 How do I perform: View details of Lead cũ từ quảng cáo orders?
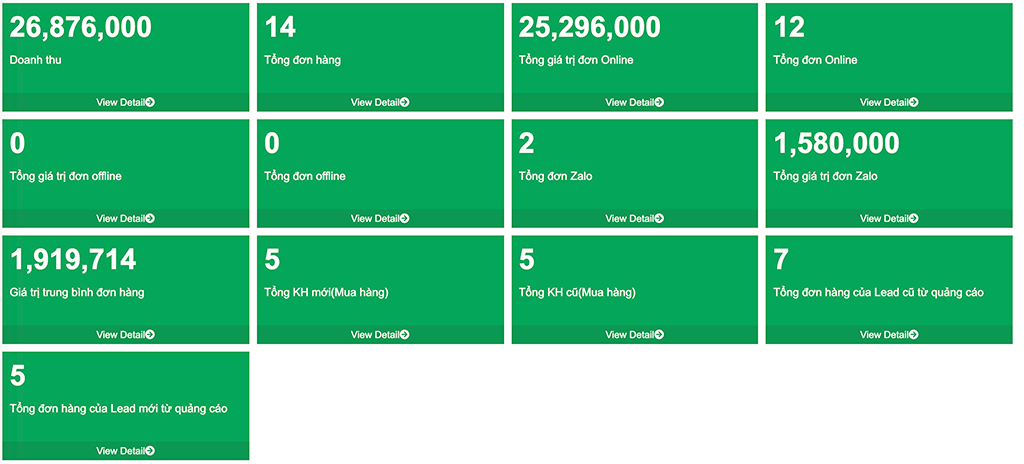(889, 334)
